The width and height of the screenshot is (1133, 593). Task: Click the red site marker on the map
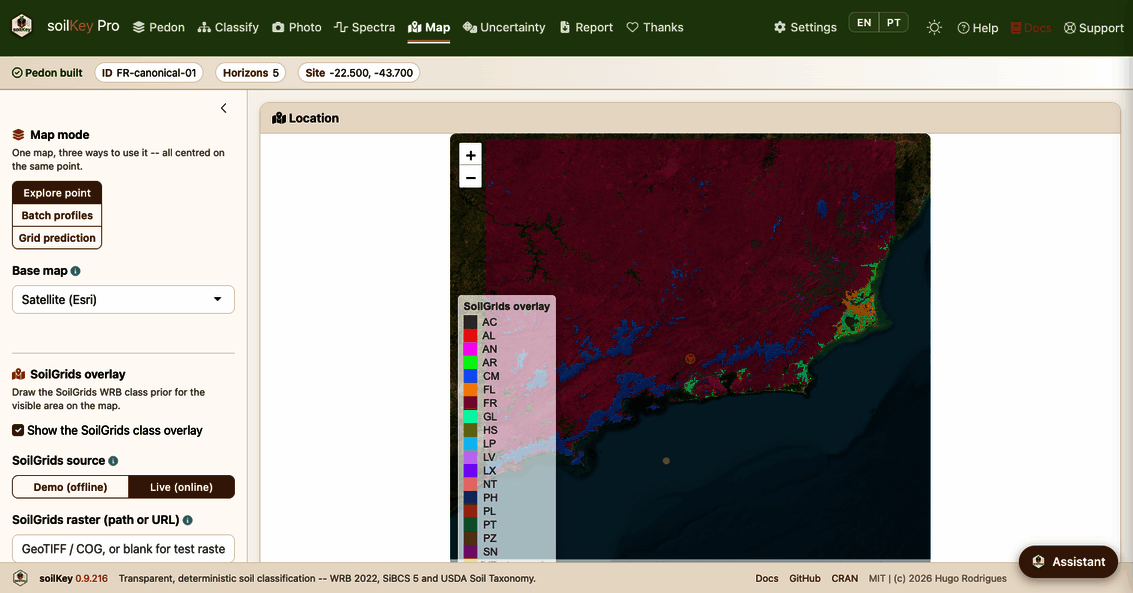(690, 358)
